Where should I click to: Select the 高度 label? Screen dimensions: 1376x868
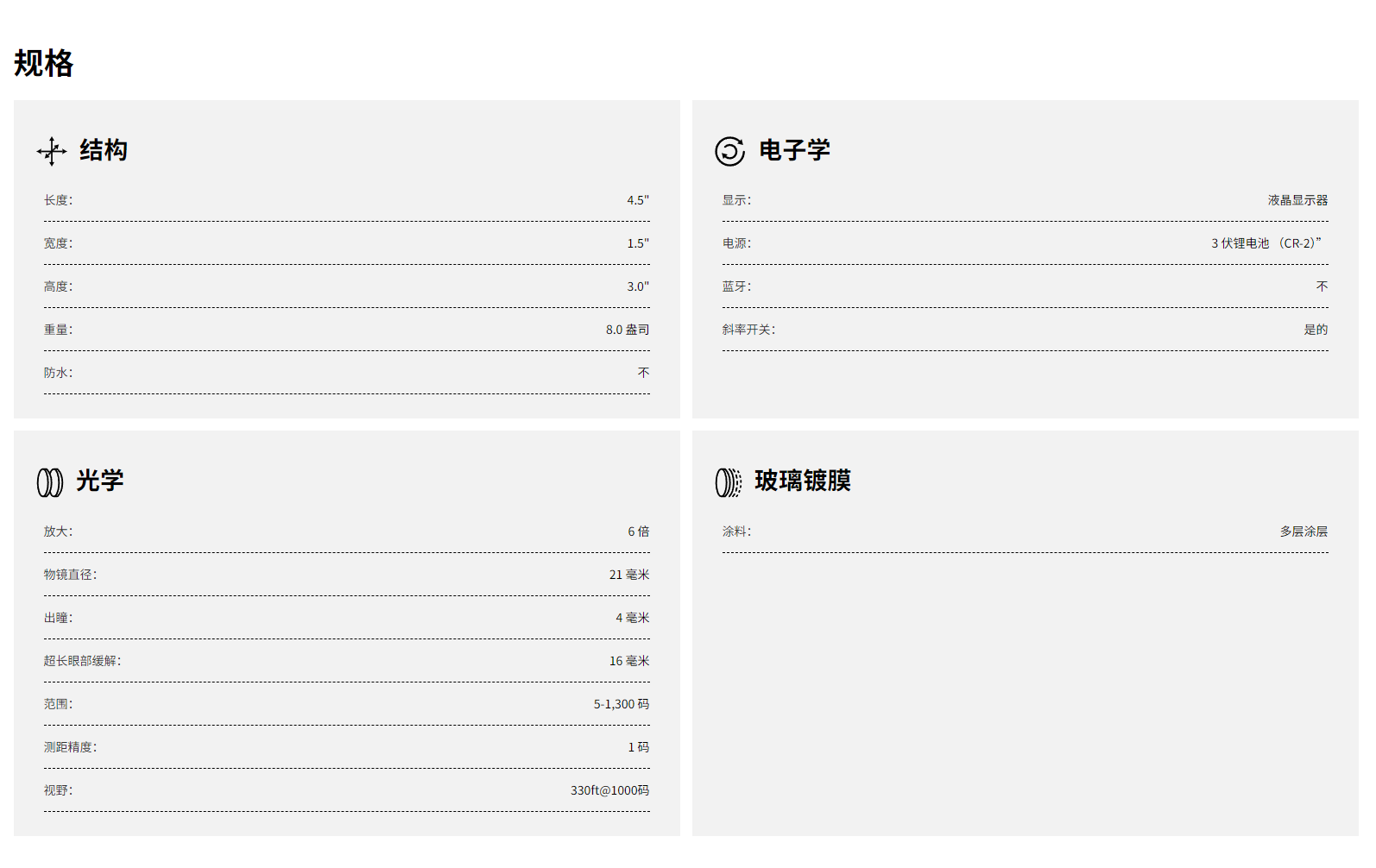59,286
